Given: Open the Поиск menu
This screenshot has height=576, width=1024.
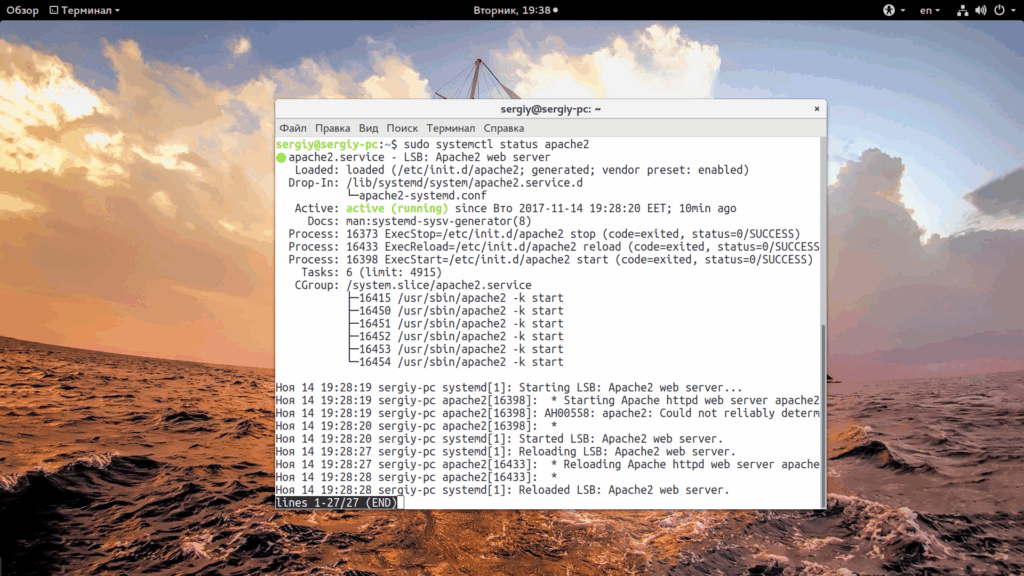Looking at the screenshot, I should [402, 128].
